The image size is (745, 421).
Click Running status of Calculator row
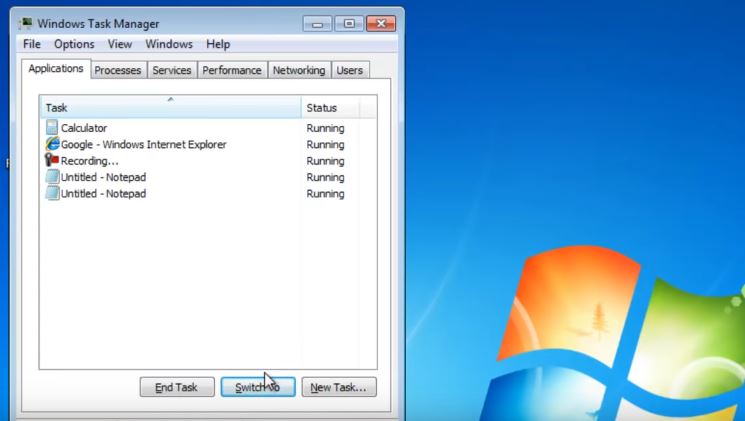pyautogui.click(x=325, y=128)
